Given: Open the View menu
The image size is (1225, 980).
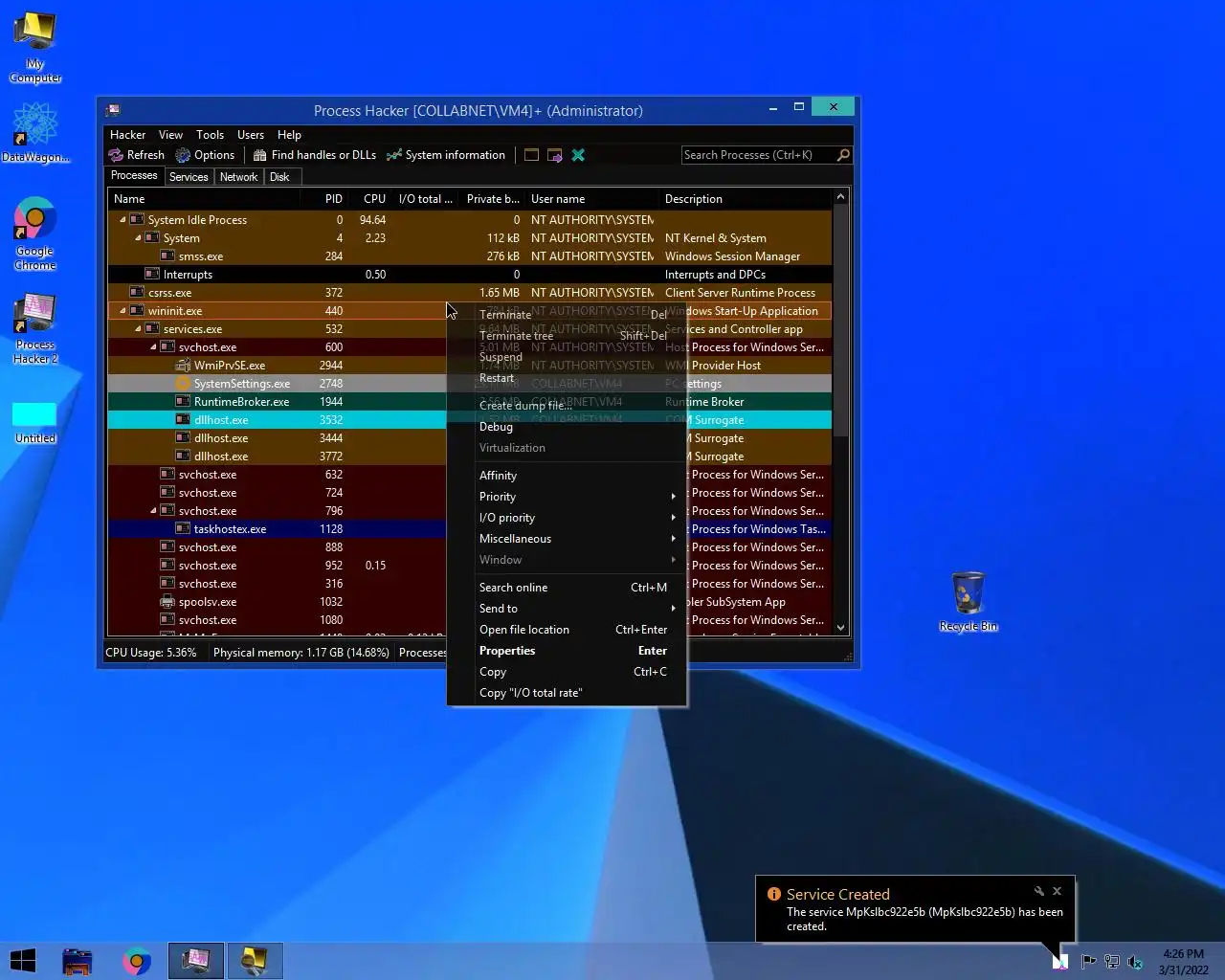Looking at the screenshot, I should point(170,135).
